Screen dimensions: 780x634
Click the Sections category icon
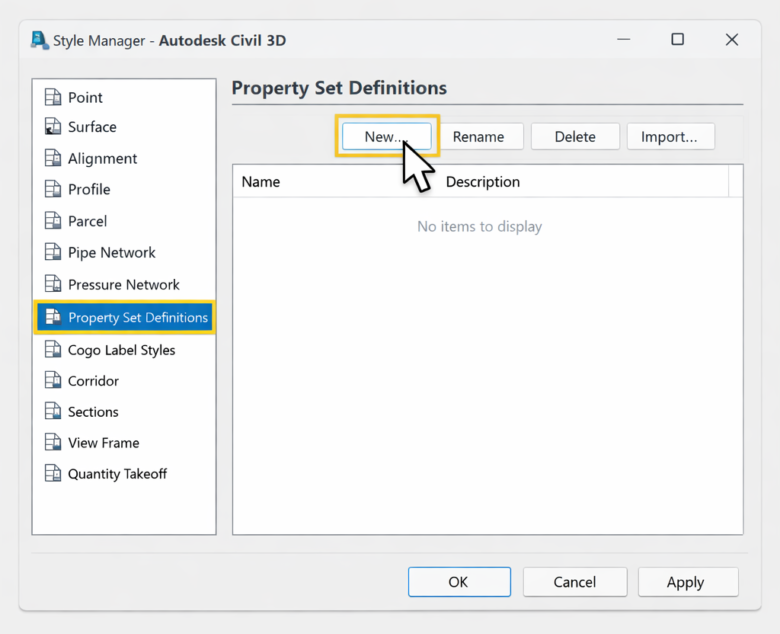[x=53, y=411]
